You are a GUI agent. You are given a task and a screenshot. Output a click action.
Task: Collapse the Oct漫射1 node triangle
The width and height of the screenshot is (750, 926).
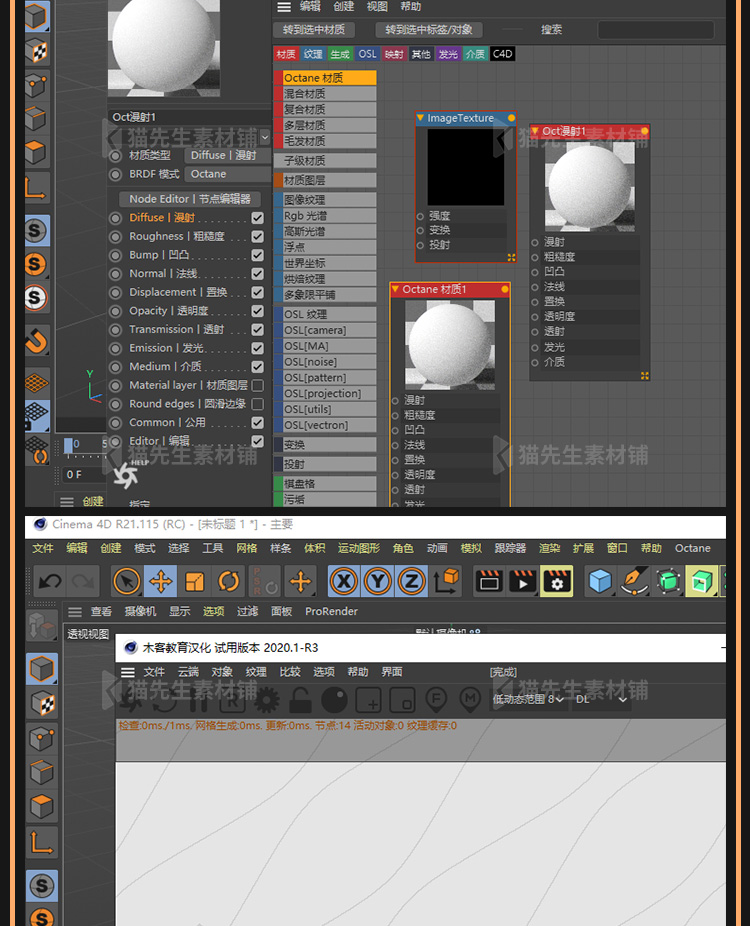[535, 131]
